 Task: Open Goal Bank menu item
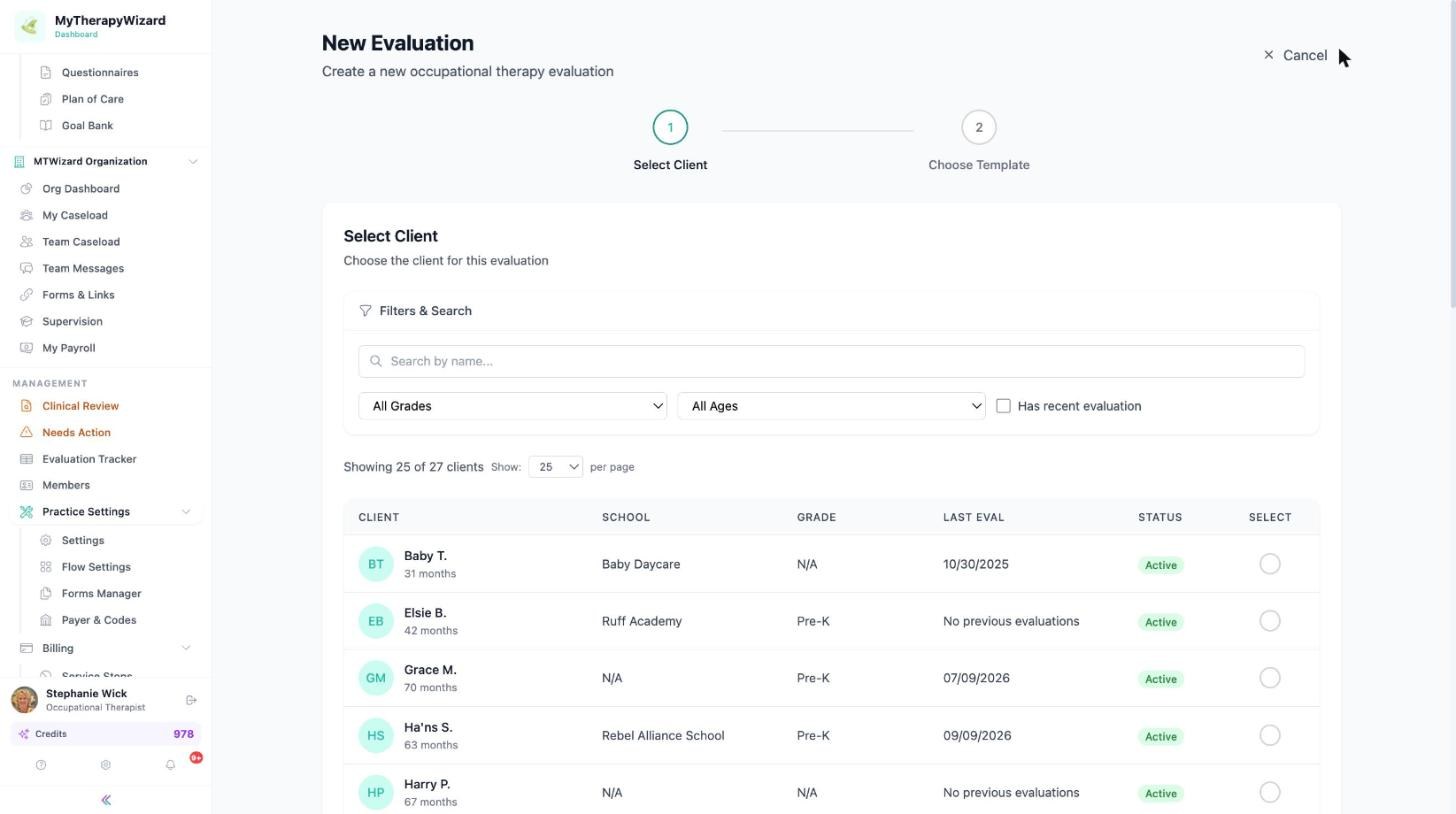(x=87, y=126)
